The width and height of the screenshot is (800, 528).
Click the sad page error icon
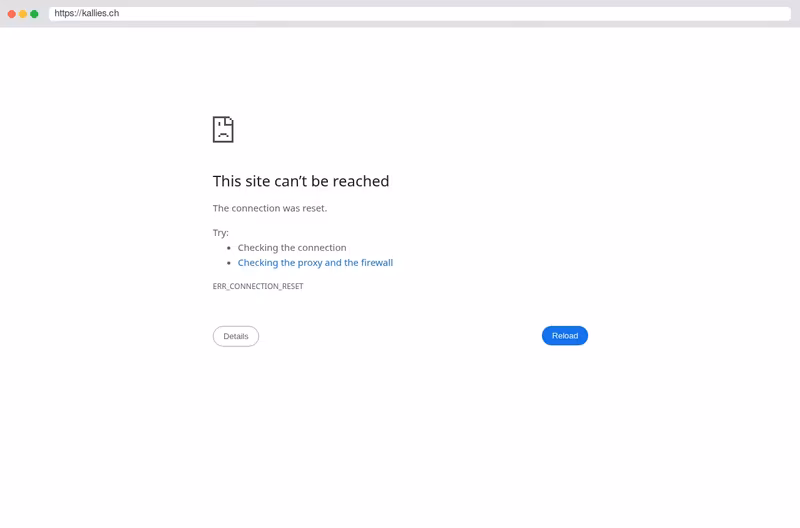(x=223, y=129)
